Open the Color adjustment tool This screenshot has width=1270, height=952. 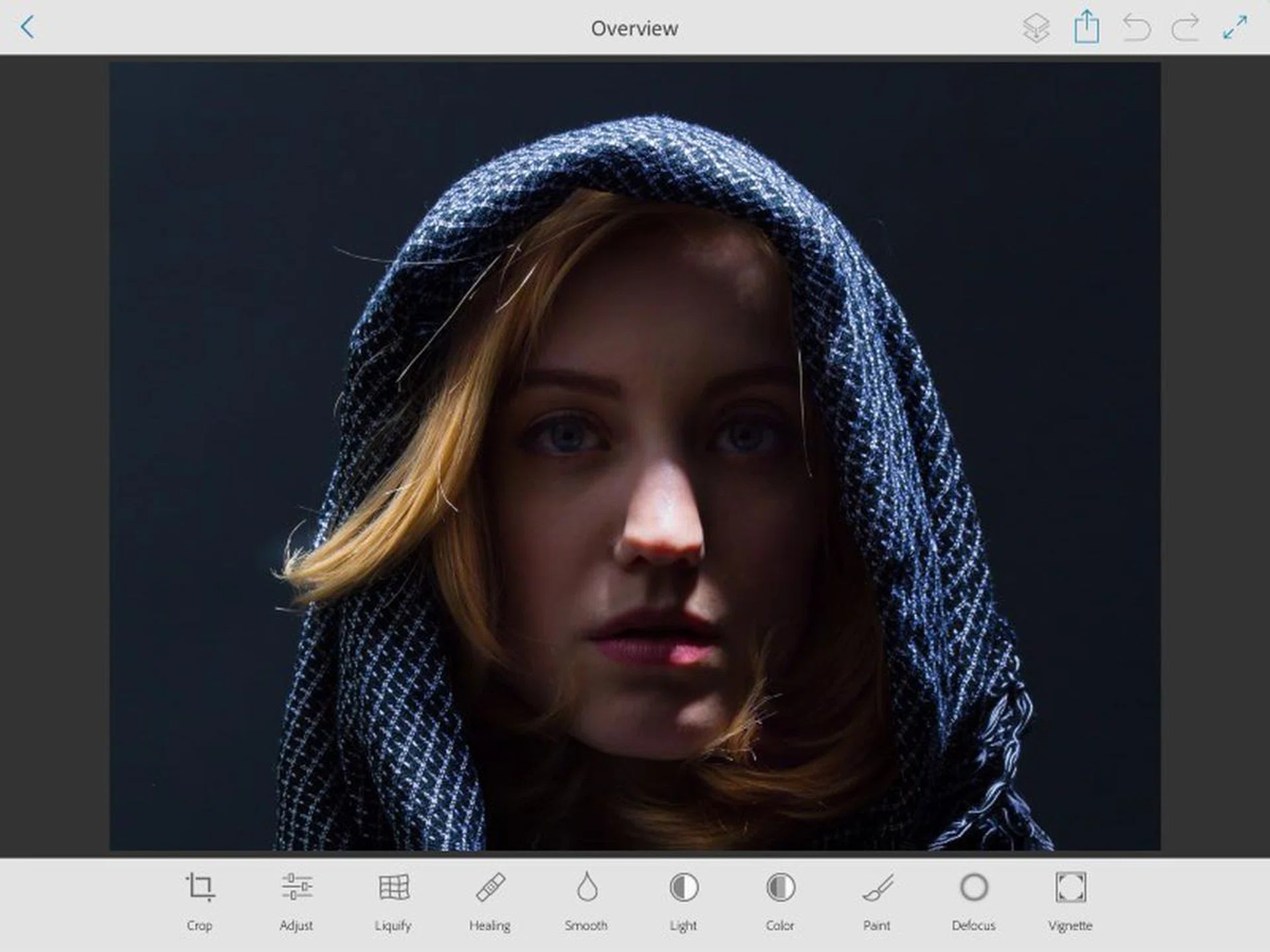[x=780, y=887]
